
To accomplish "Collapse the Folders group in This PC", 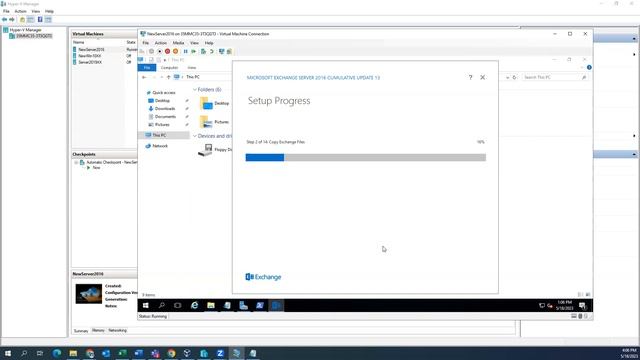I will tap(195, 89).
